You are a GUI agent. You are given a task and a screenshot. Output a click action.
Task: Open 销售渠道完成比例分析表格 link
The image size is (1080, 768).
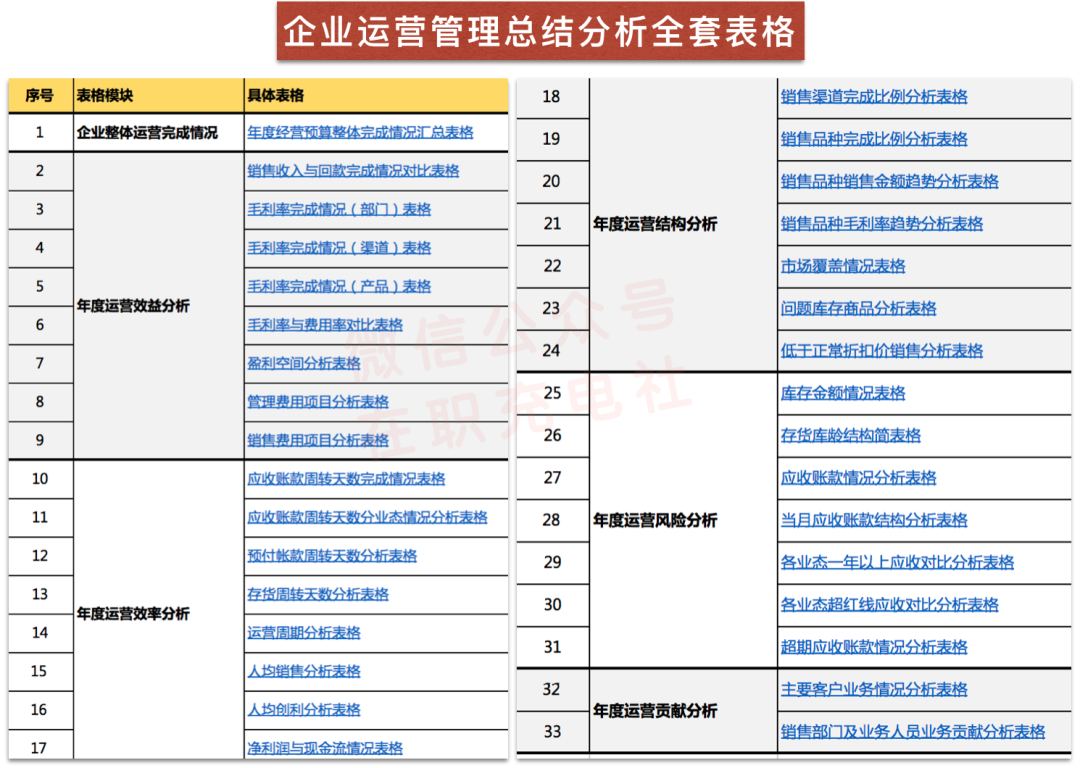point(874,97)
